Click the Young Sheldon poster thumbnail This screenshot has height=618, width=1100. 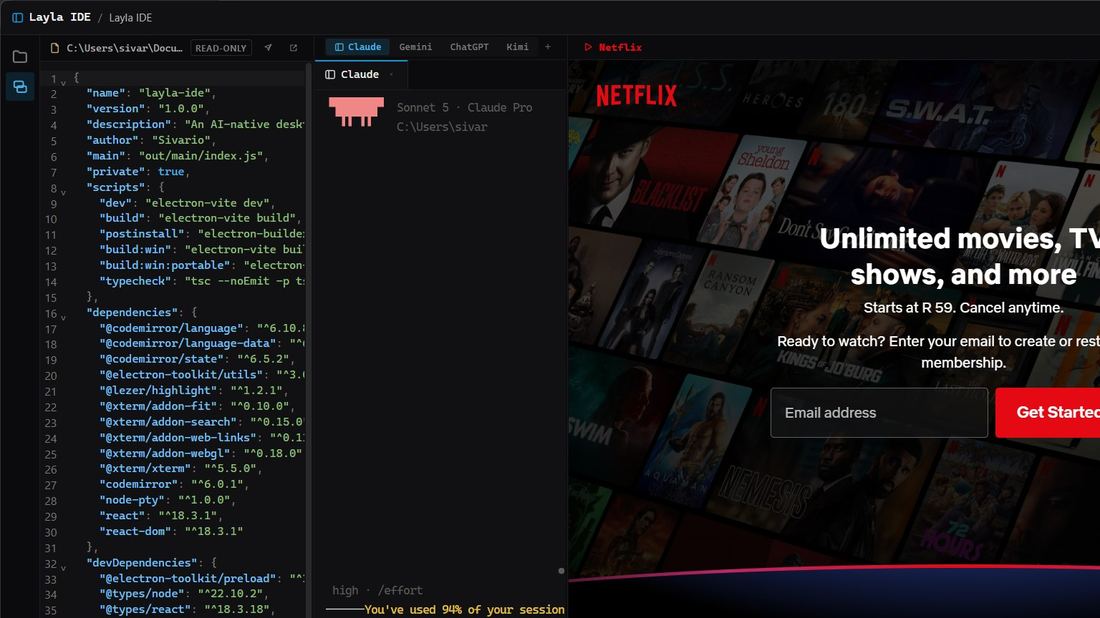click(x=754, y=193)
